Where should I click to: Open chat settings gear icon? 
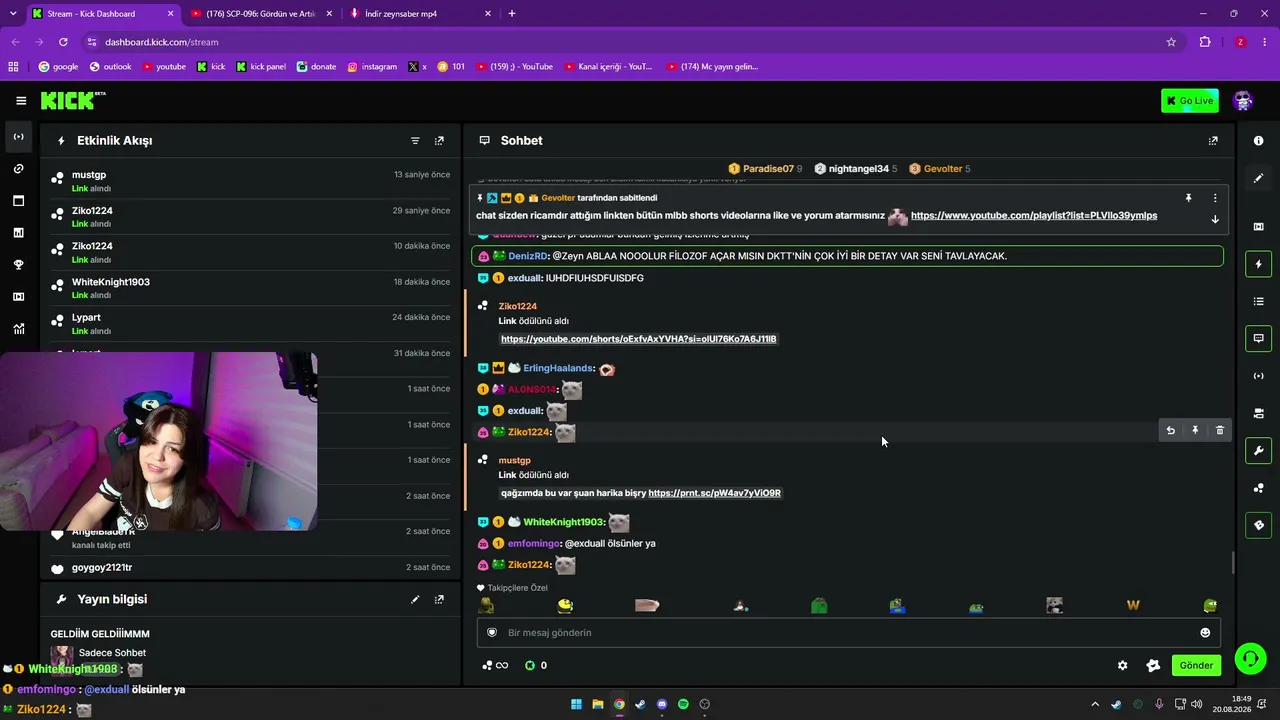click(1122, 666)
